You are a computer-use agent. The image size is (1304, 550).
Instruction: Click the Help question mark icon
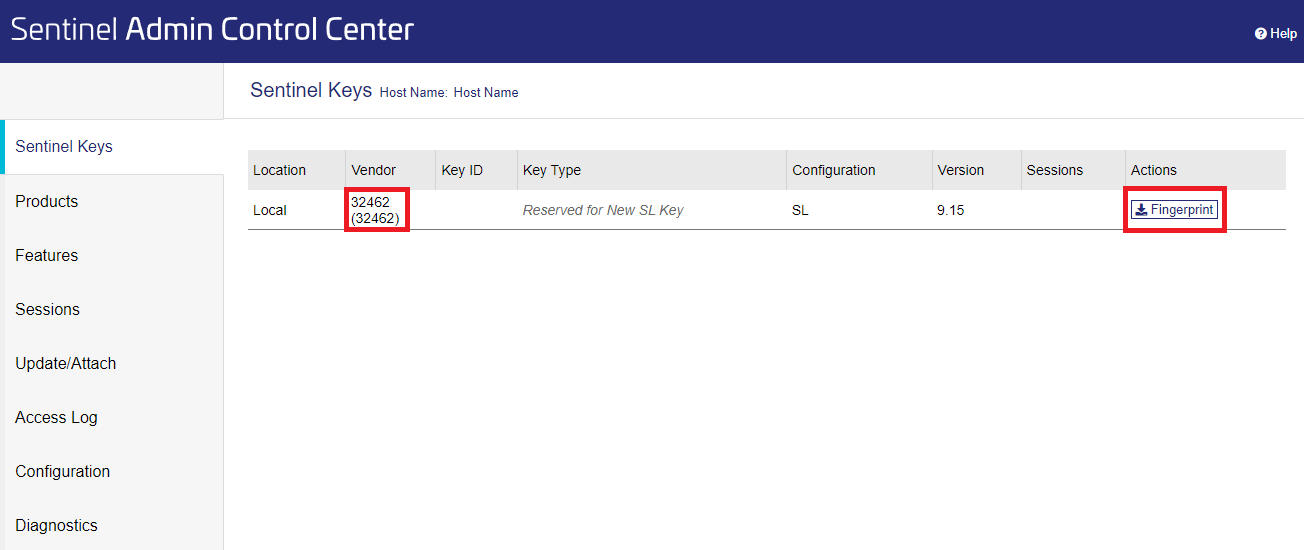point(1261,33)
